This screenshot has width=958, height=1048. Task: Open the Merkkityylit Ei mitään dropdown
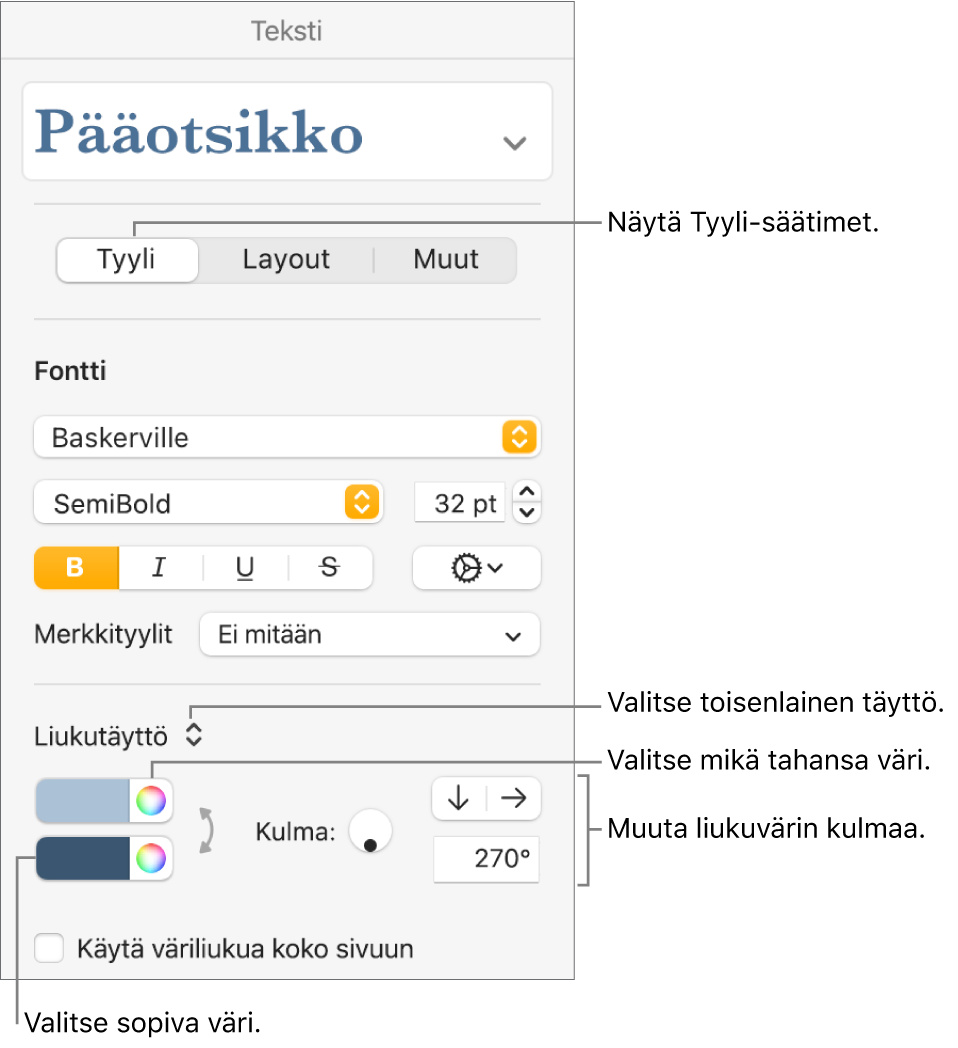click(x=370, y=634)
